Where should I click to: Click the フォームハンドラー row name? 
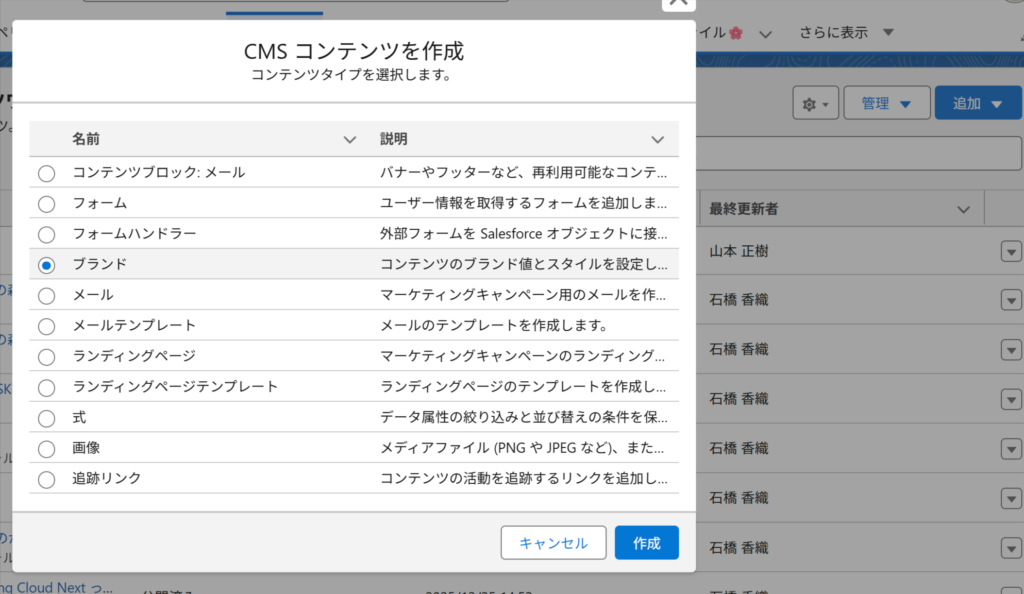[x=134, y=233]
